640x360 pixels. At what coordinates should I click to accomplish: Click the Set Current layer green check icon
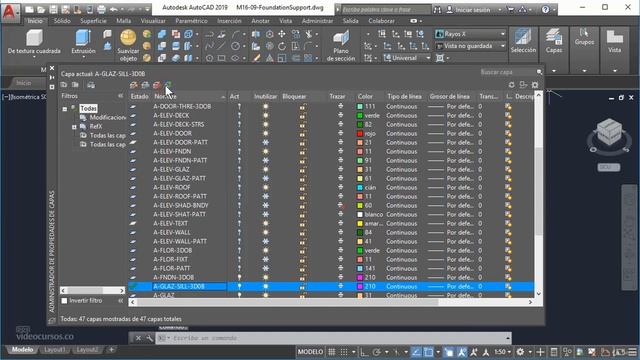pos(168,85)
